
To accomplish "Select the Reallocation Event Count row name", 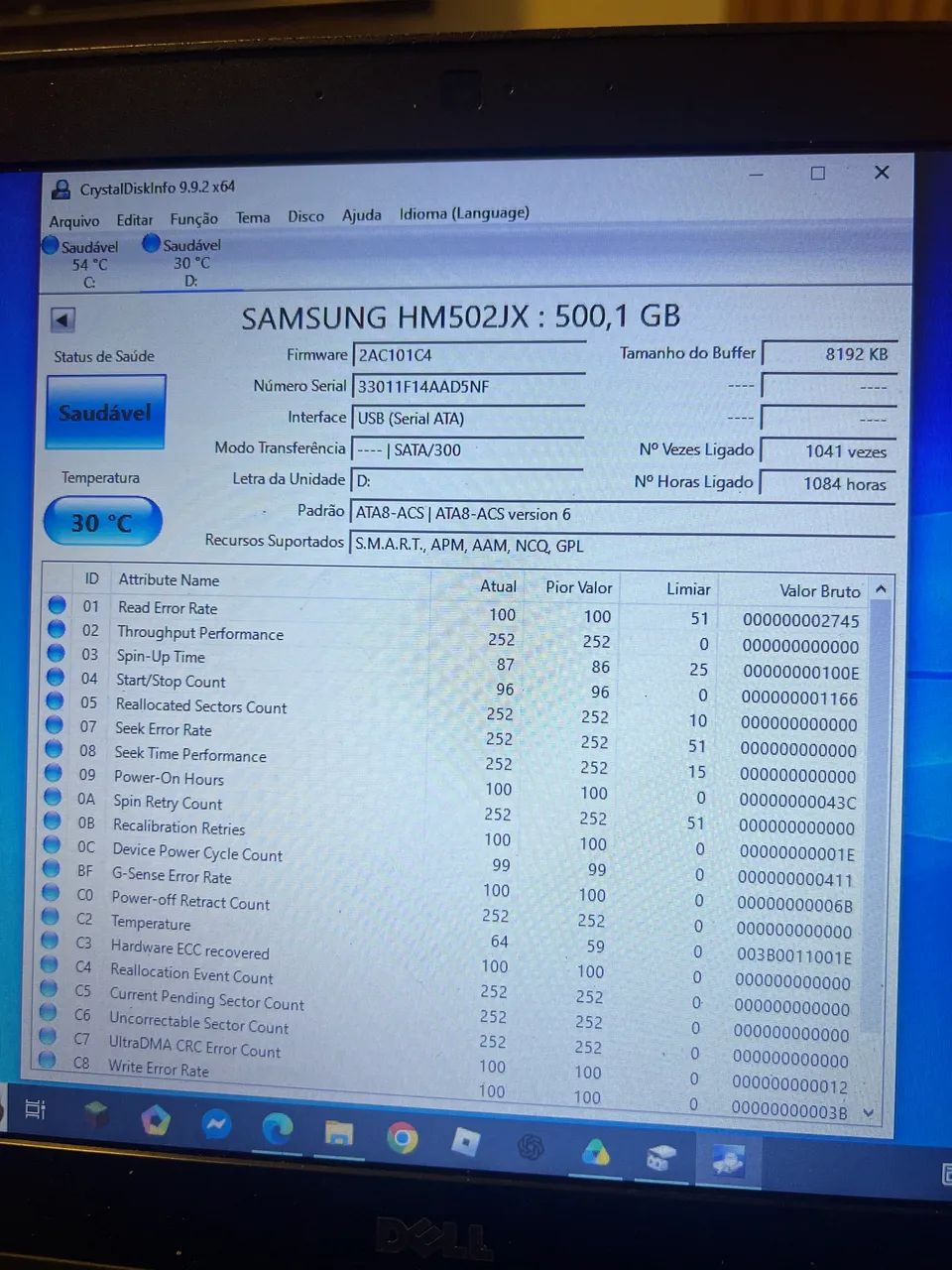I will [x=191, y=973].
